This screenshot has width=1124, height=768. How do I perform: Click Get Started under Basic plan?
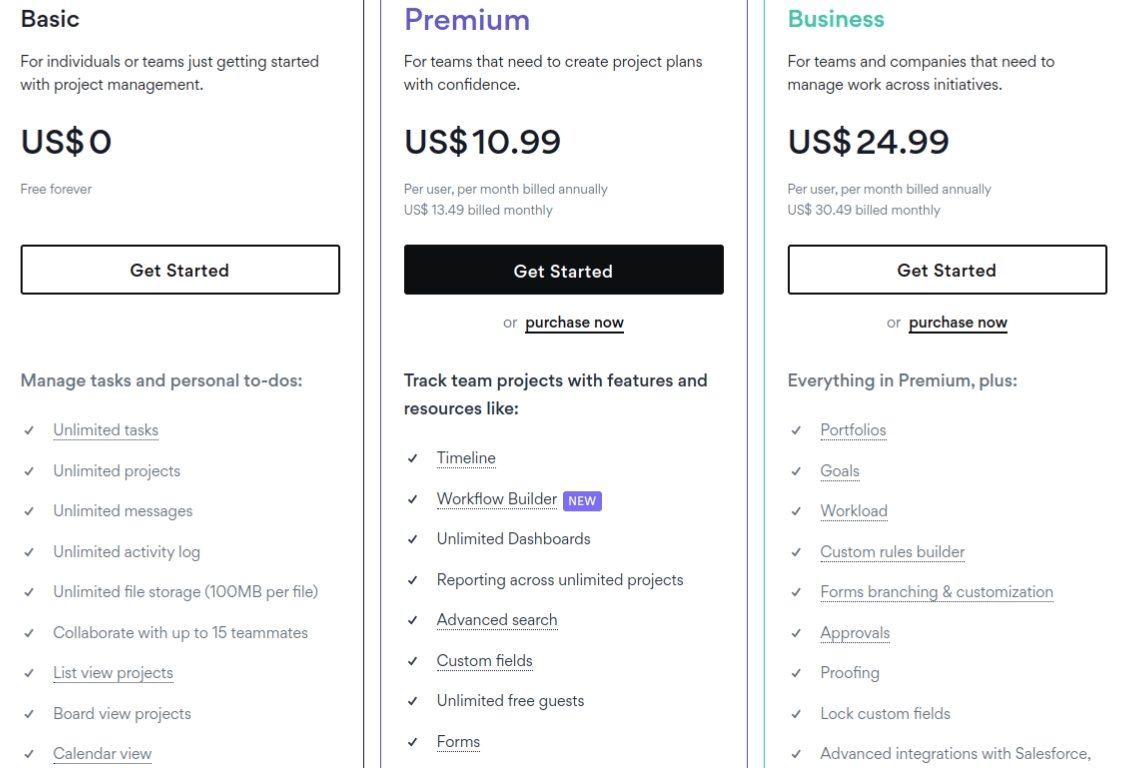coord(180,270)
